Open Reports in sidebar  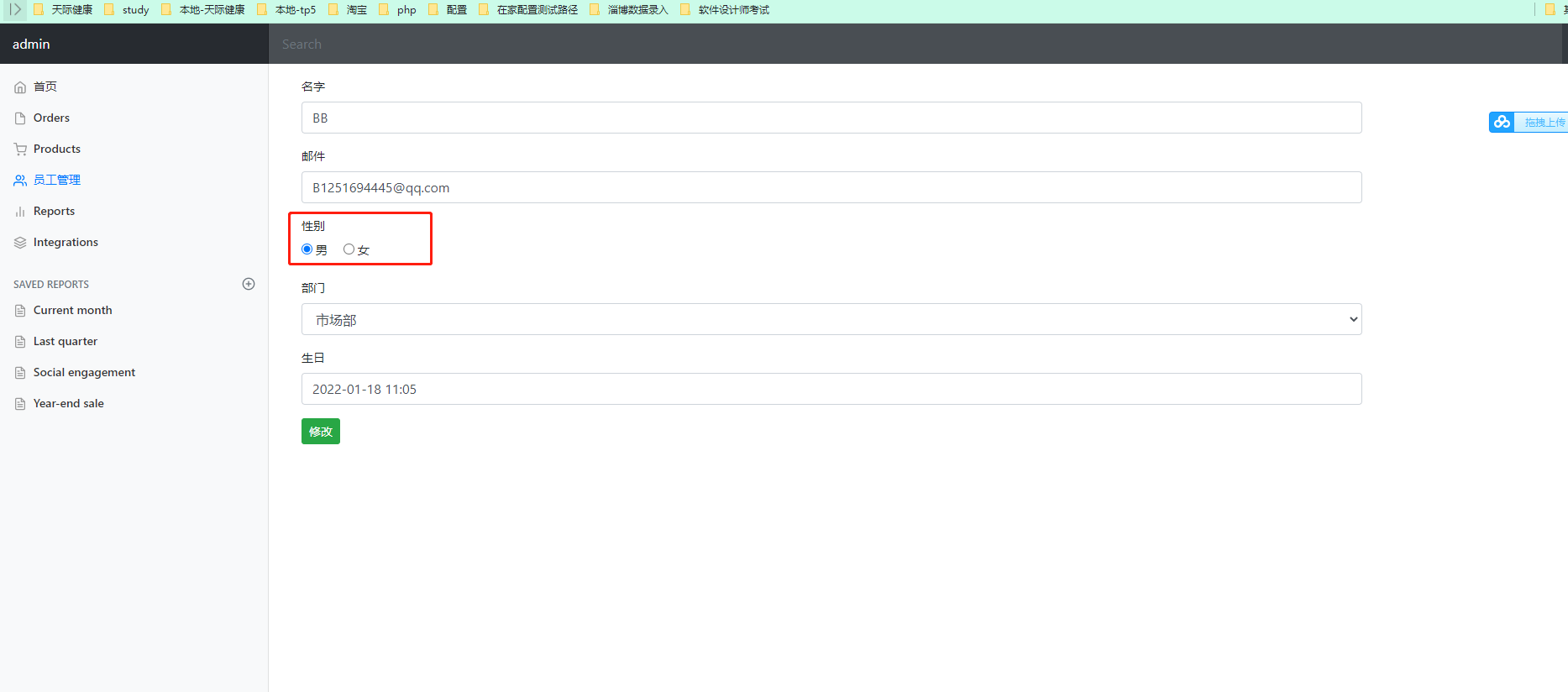tap(54, 212)
